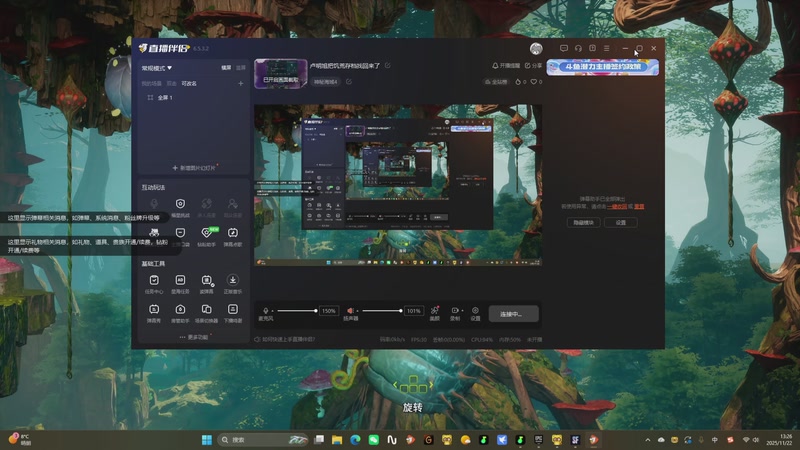Click the 连接中... start streaming button

(x=513, y=314)
